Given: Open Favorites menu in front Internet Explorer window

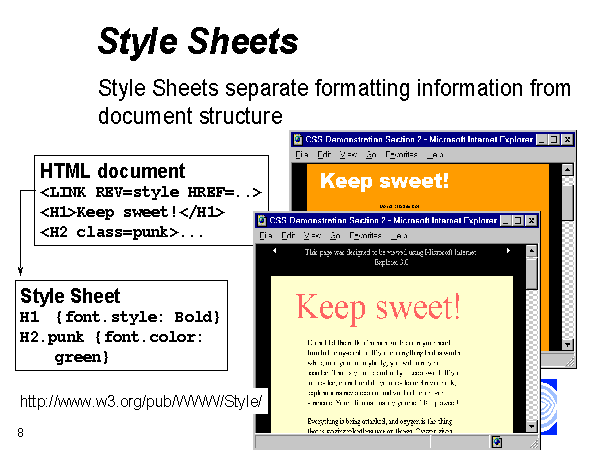Looking at the screenshot, I should [365, 235].
